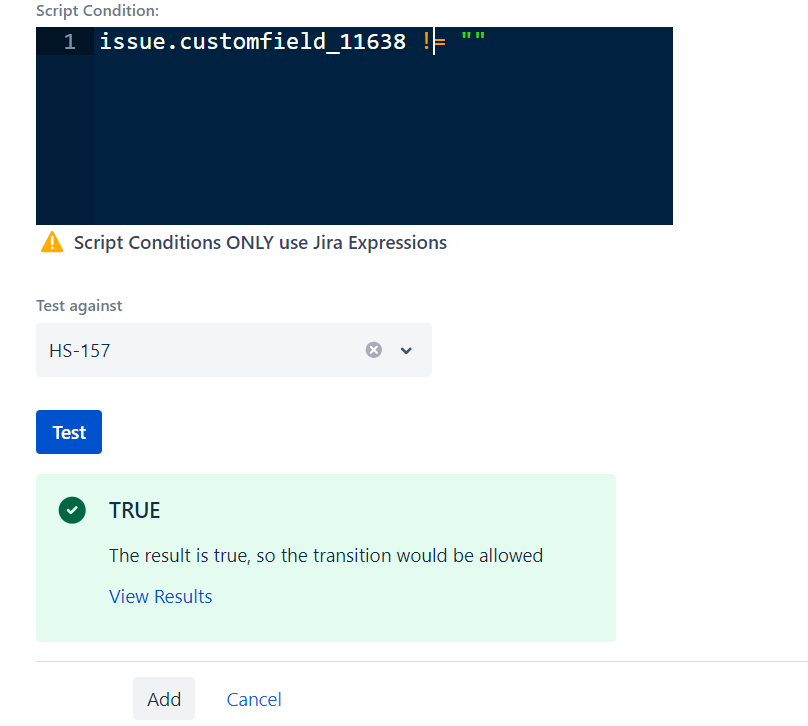The image size is (808, 726).
Task: Open the View Results link
Action: [160, 596]
